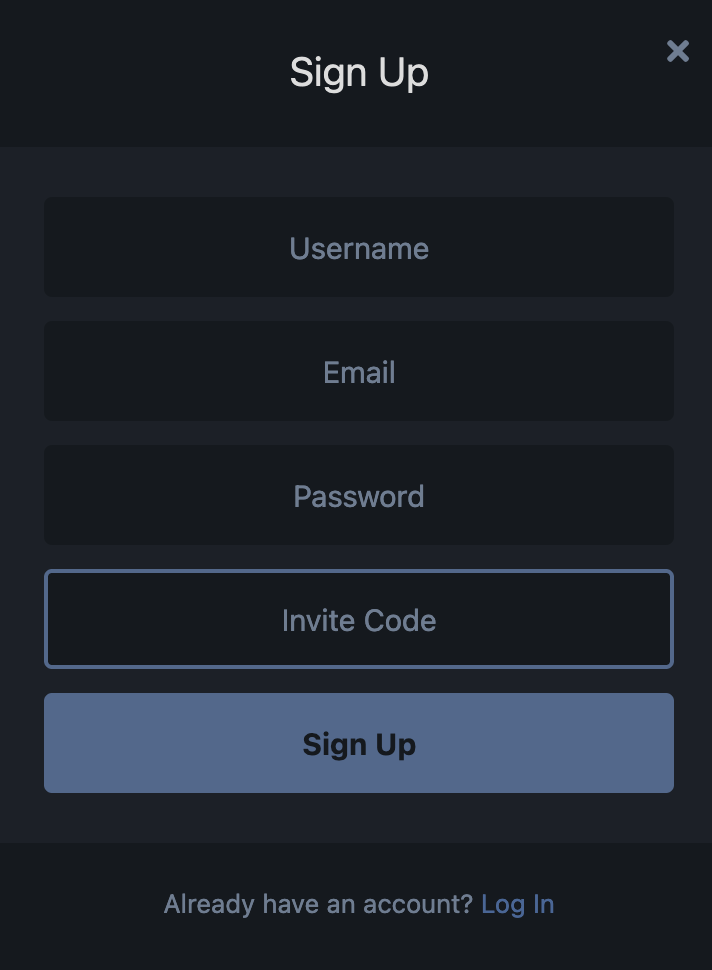
Task: Place cursor in the Username box
Action: (359, 247)
